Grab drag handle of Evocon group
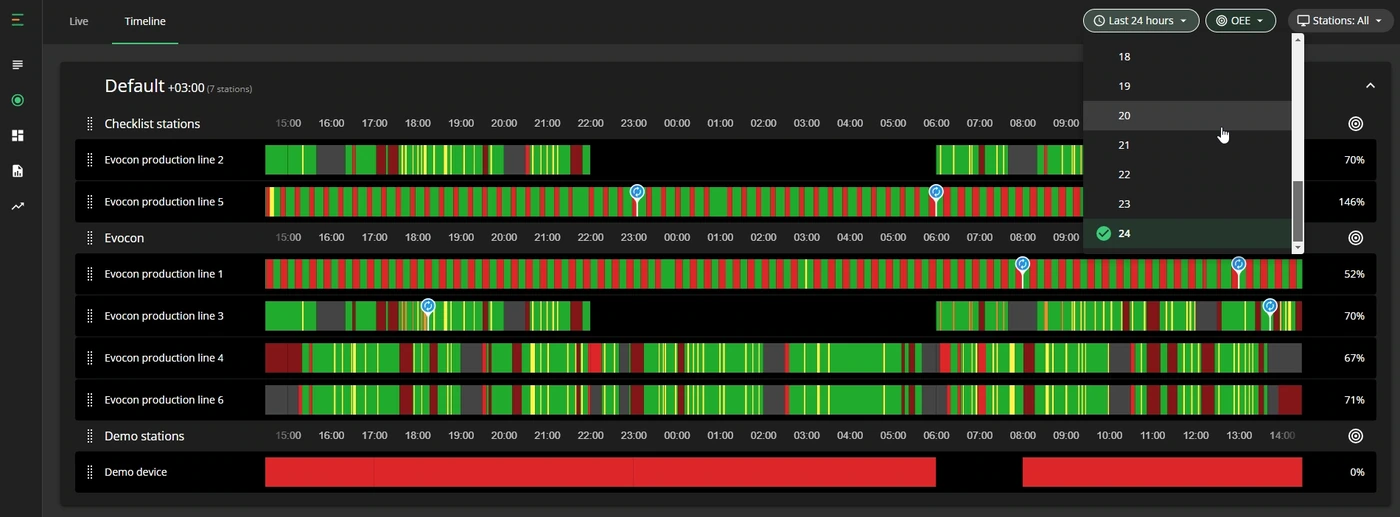The width and height of the screenshot is (1400, 517). (89, 238)
